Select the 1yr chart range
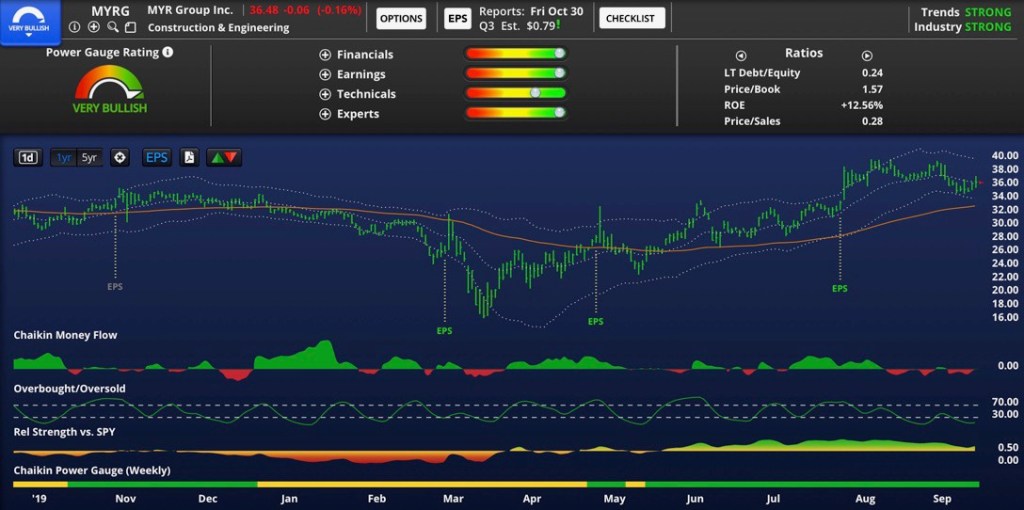 64,157
